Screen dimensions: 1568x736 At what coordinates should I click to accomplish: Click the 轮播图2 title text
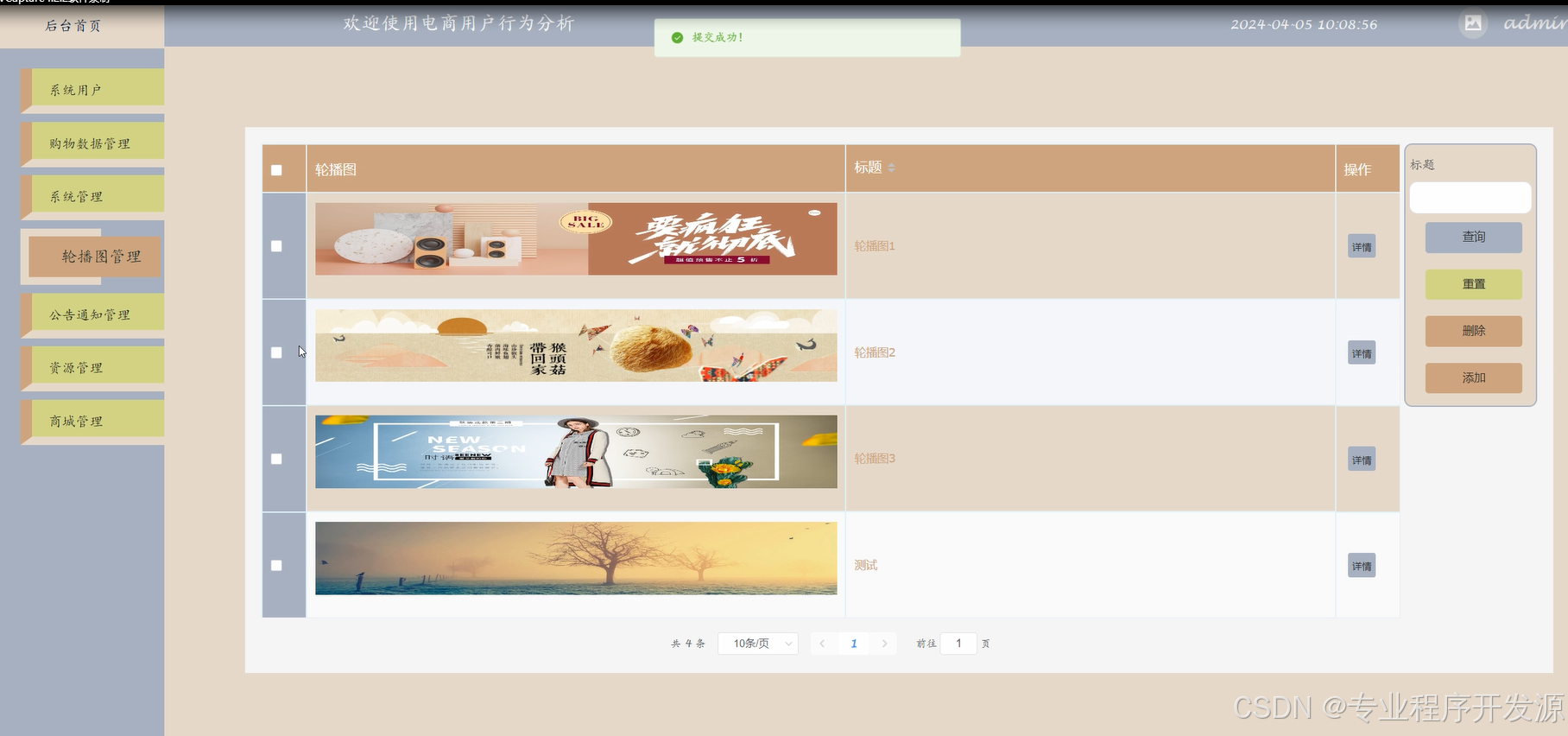click(x=875, y=352)
